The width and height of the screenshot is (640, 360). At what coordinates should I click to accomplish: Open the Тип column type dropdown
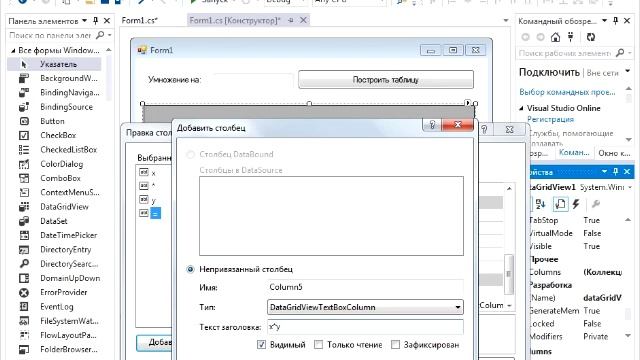coord(458,307)
